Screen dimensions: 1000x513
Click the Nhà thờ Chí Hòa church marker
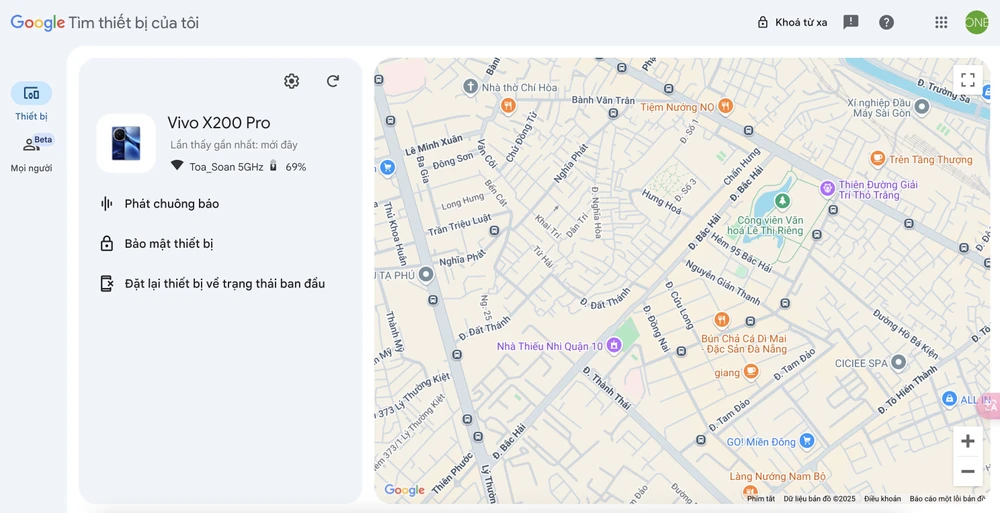(470, 87)
